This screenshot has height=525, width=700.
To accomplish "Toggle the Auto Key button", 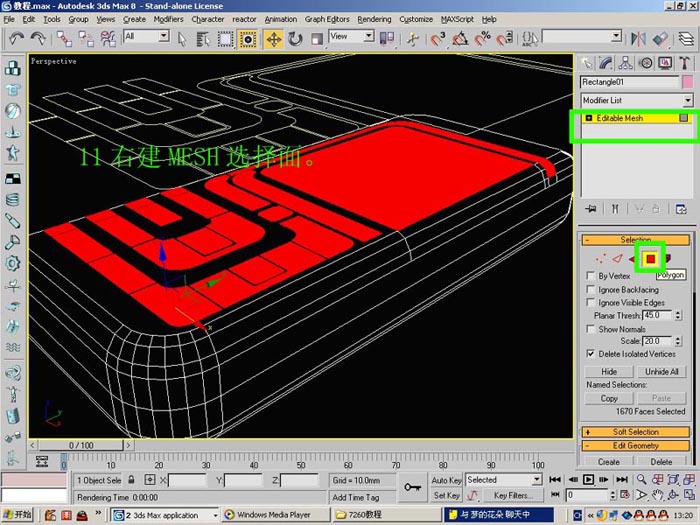I will [446, 480].
